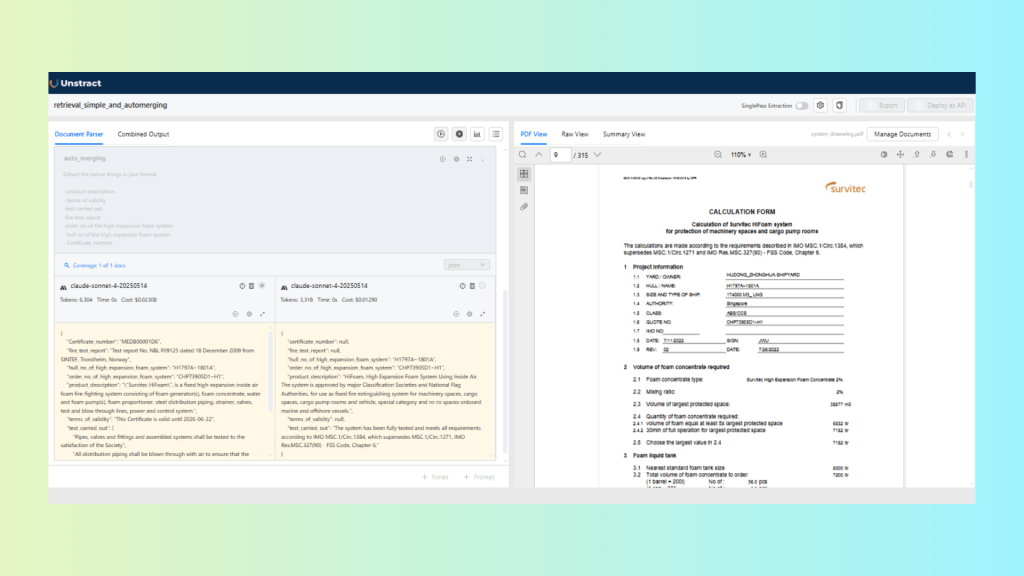This screenshot has height=576, width=1024.
Task: Expand the auto_merging prompt card to fullscreen
Action: [469, 159]
